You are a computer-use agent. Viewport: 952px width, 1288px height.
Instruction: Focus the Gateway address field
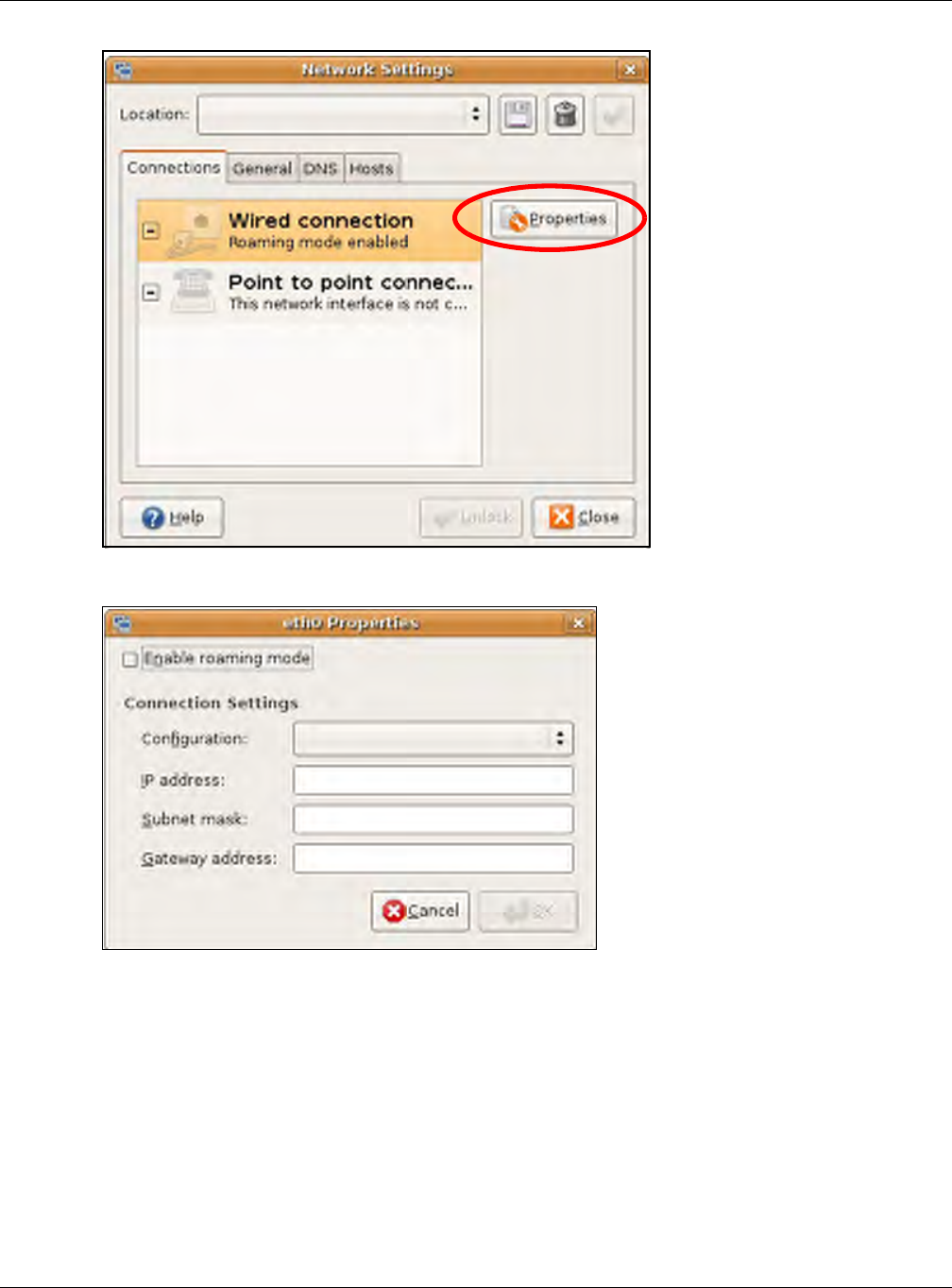(x=433, y=858)
